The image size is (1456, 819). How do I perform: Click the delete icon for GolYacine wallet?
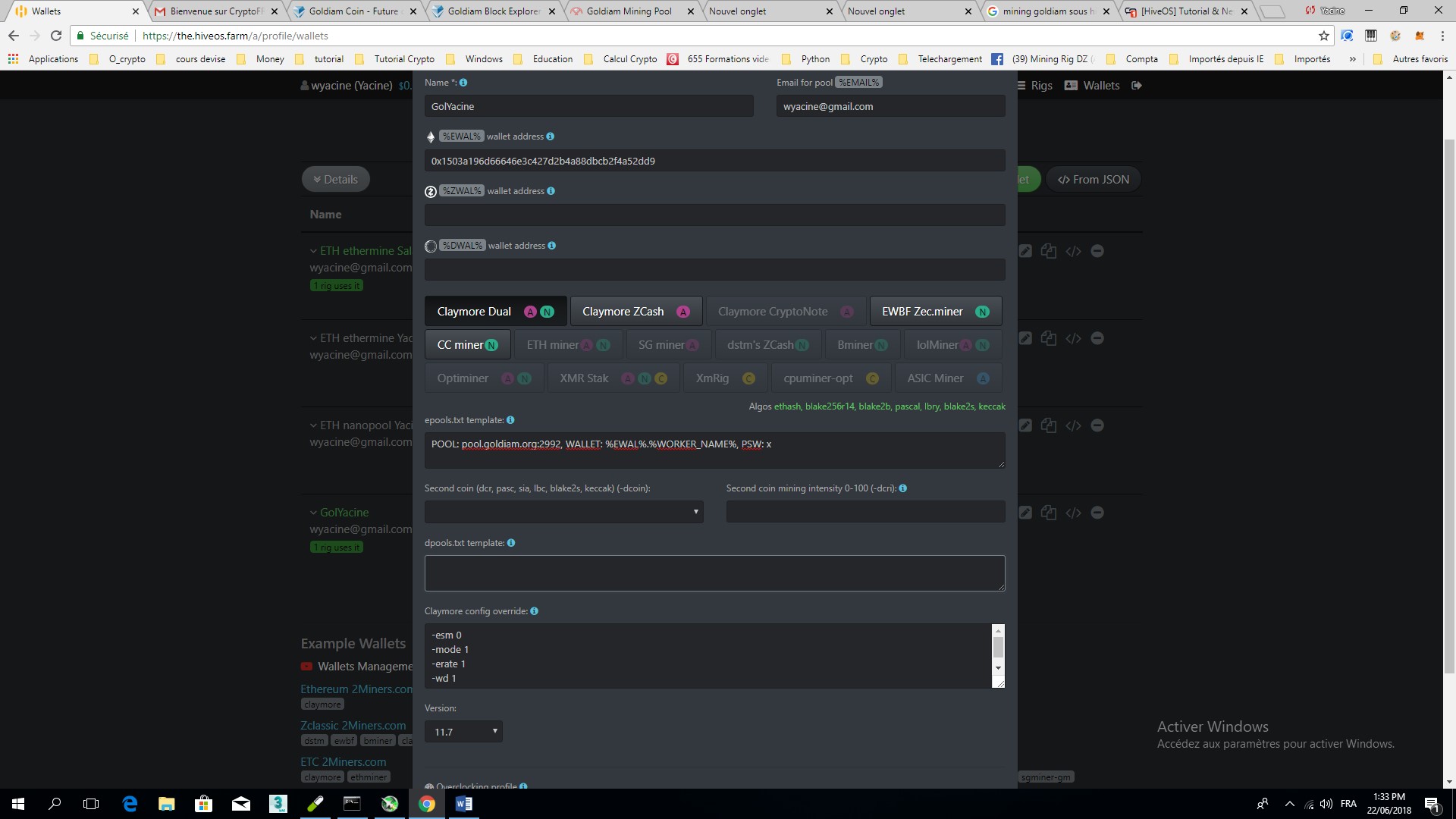tap(1097, 513)
